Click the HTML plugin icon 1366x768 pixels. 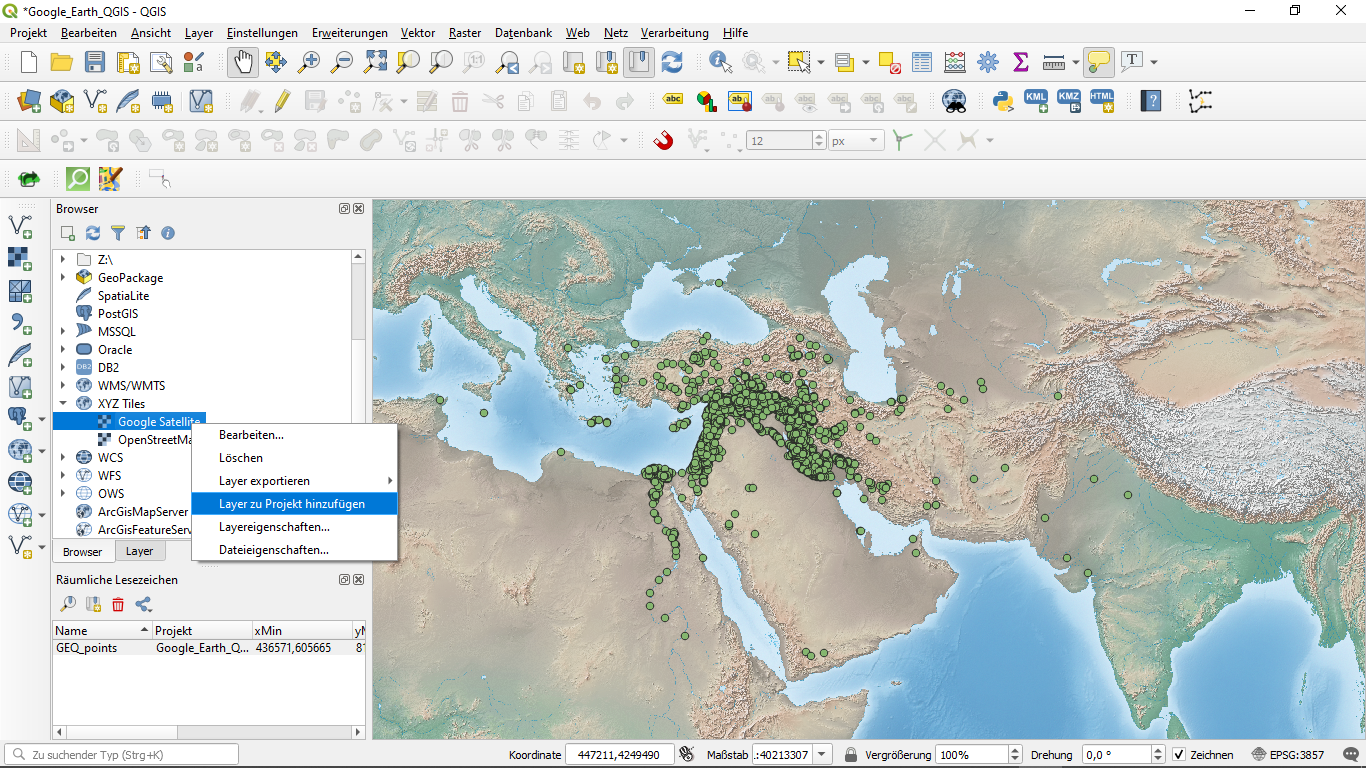pyautogui.click(x=1102, y=101)
